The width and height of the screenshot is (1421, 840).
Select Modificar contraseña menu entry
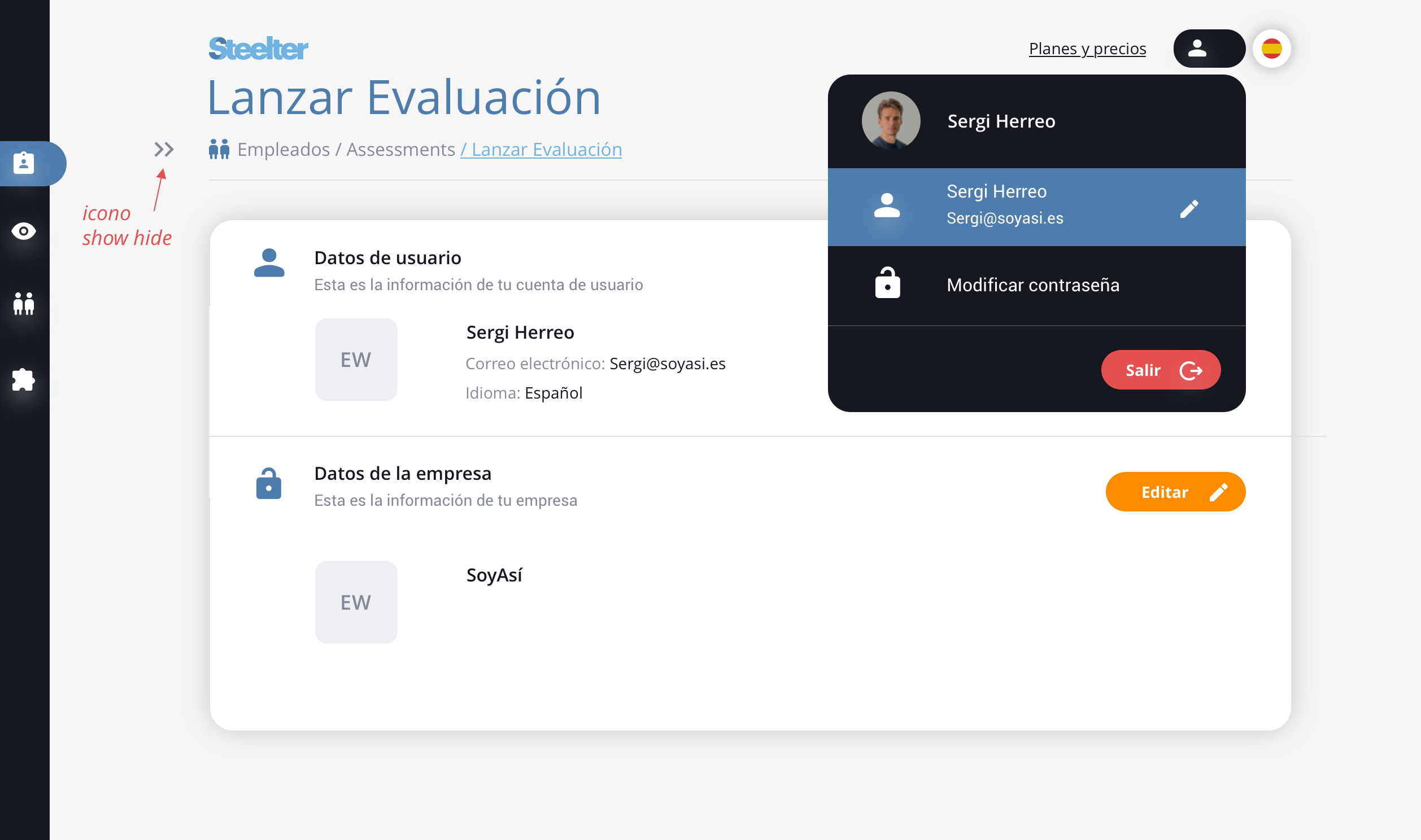(x=1032, y=285)
